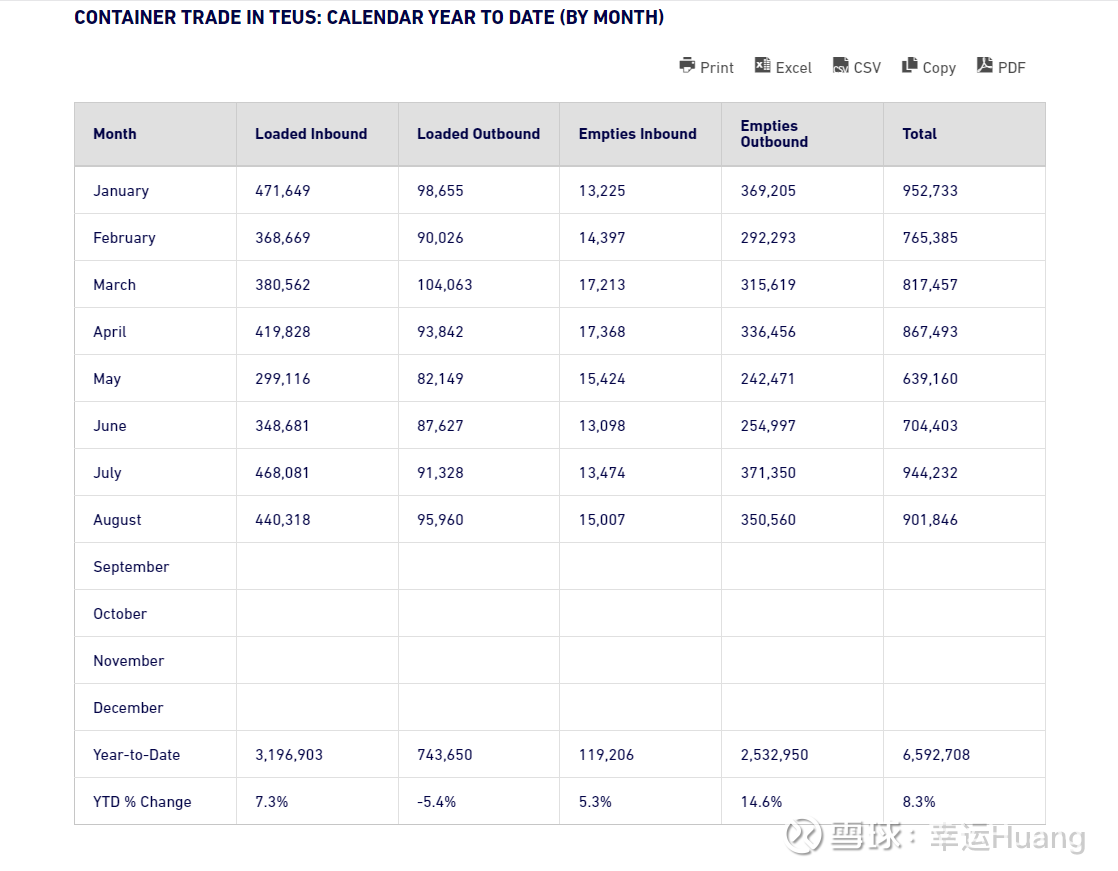The image size is (1118, 871).
Task: Sort table by Month column header
Action: (x=115, y=134)
